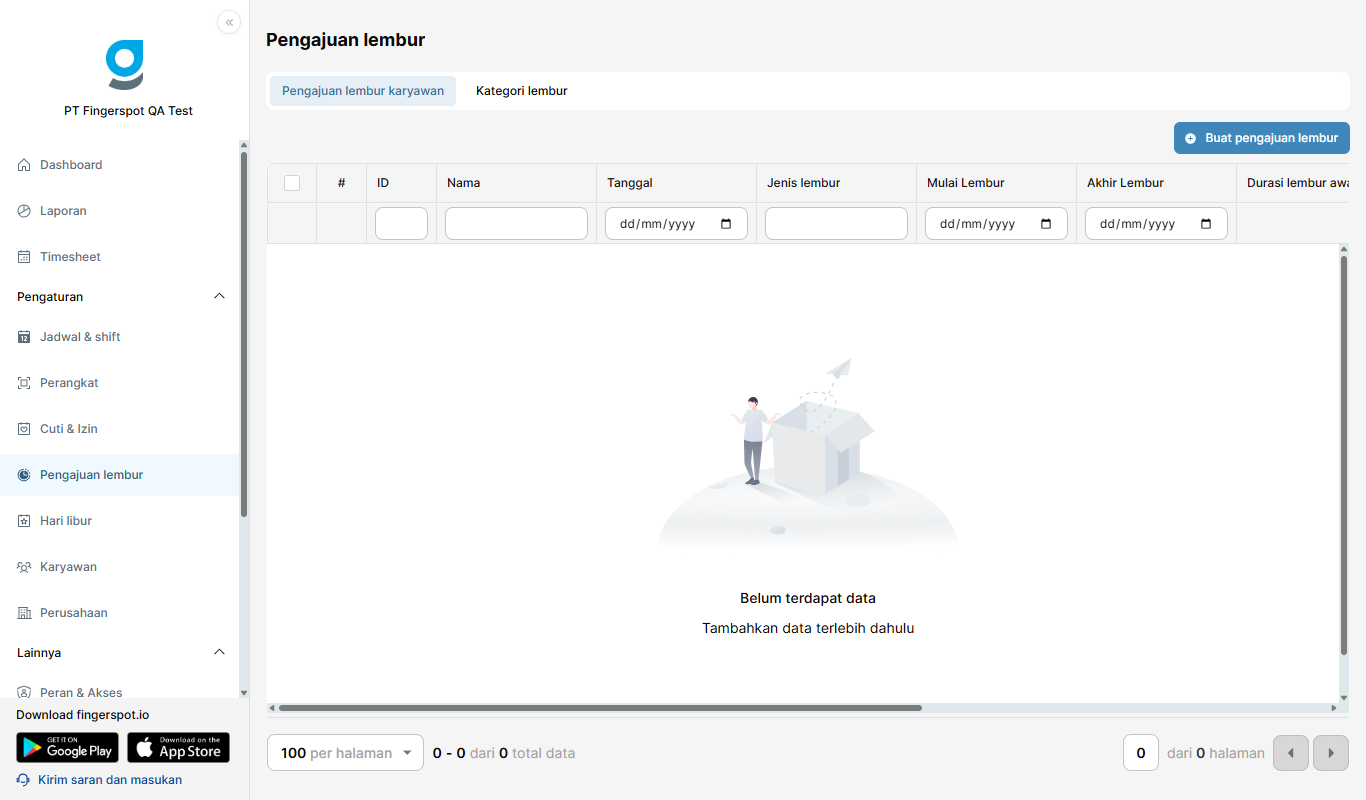Viewport: 1366px width, 800px height.
Task: Click the Fingerspot company logo
Action: pos(125,65)
